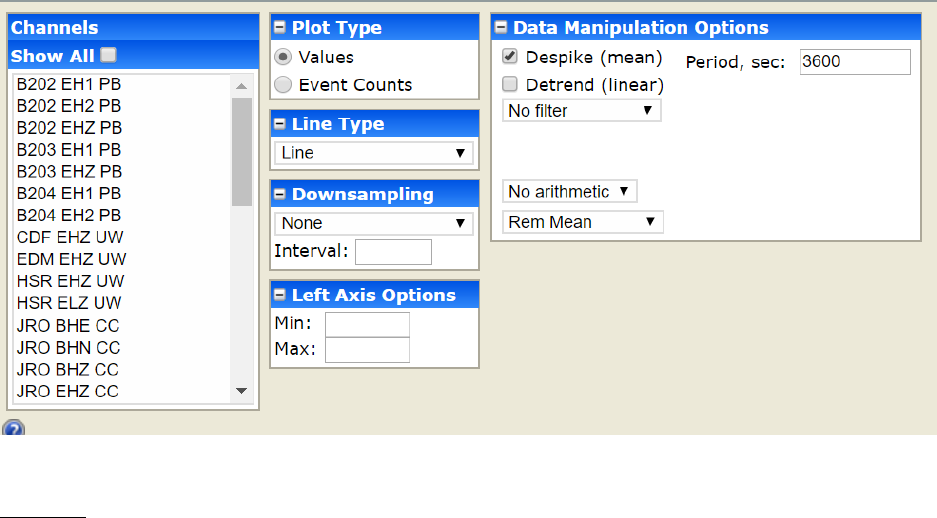937x518 pixels.
Task: Select channel CDF EHZ UW
Action: tap(70, 237)
